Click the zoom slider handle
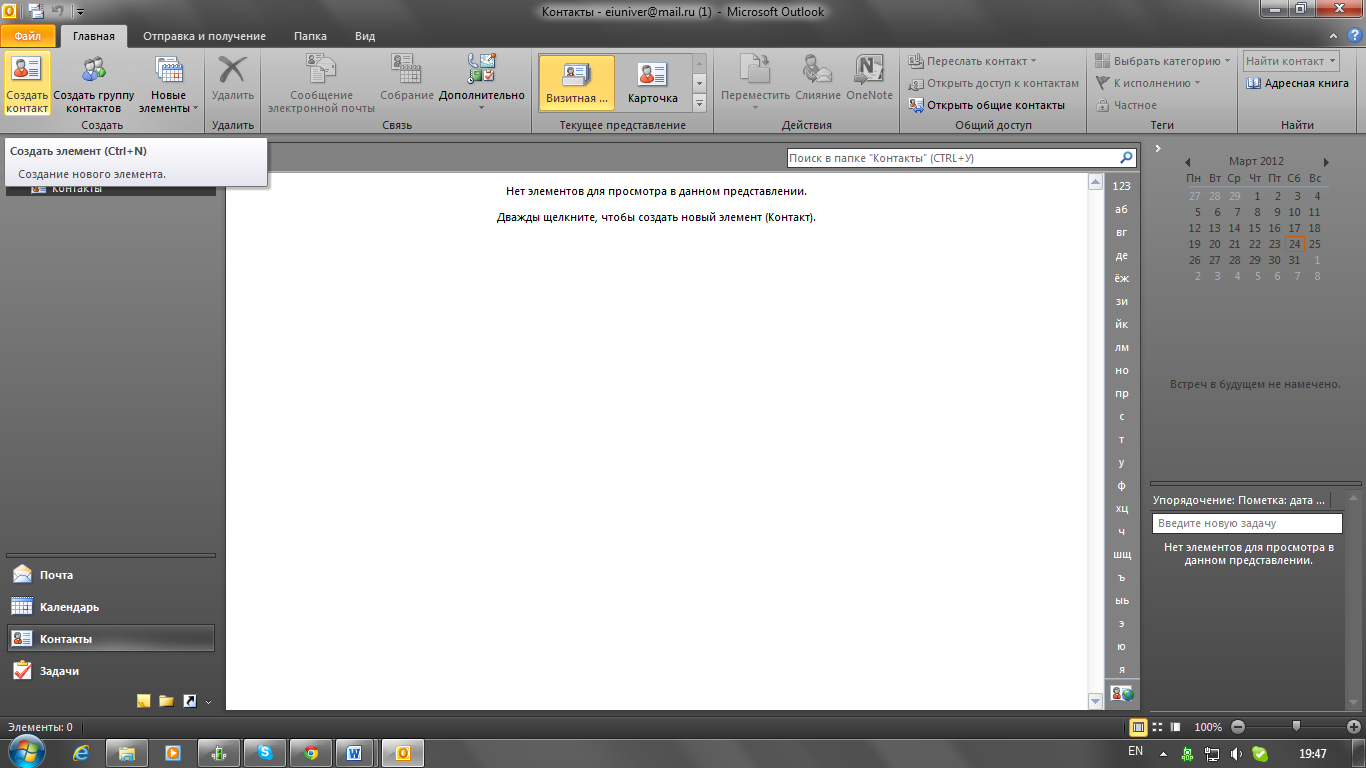Screen dimensions: 1366x768 (x=1296, y=727)
